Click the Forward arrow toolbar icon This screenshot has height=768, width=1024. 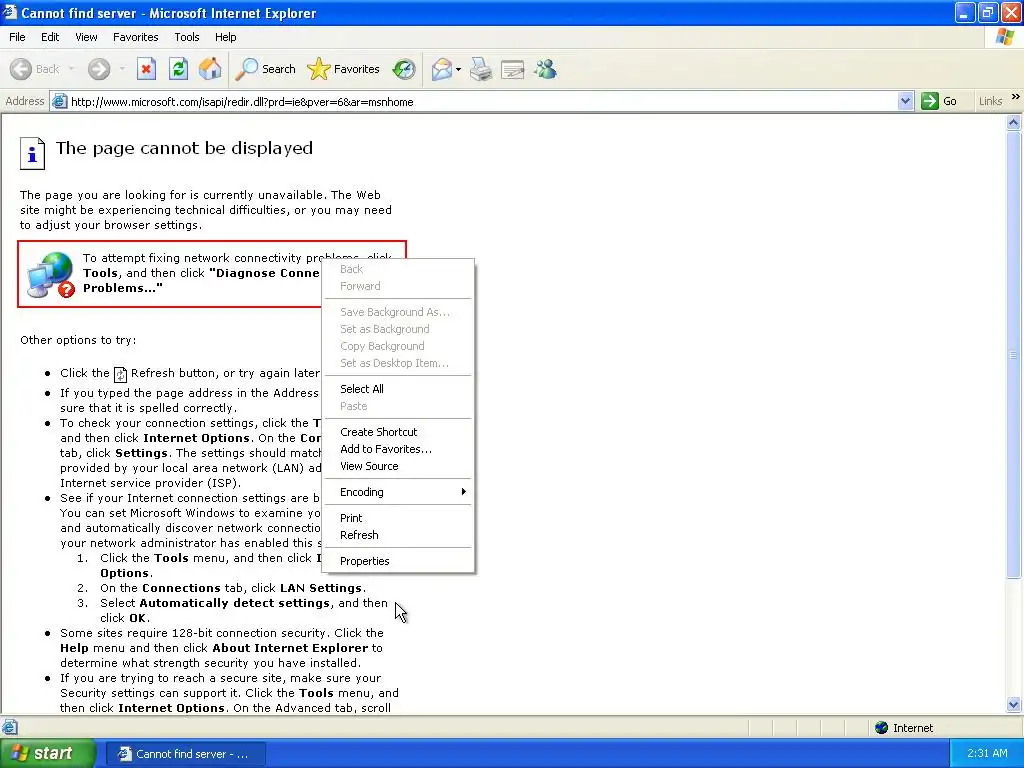coord(99,69)
